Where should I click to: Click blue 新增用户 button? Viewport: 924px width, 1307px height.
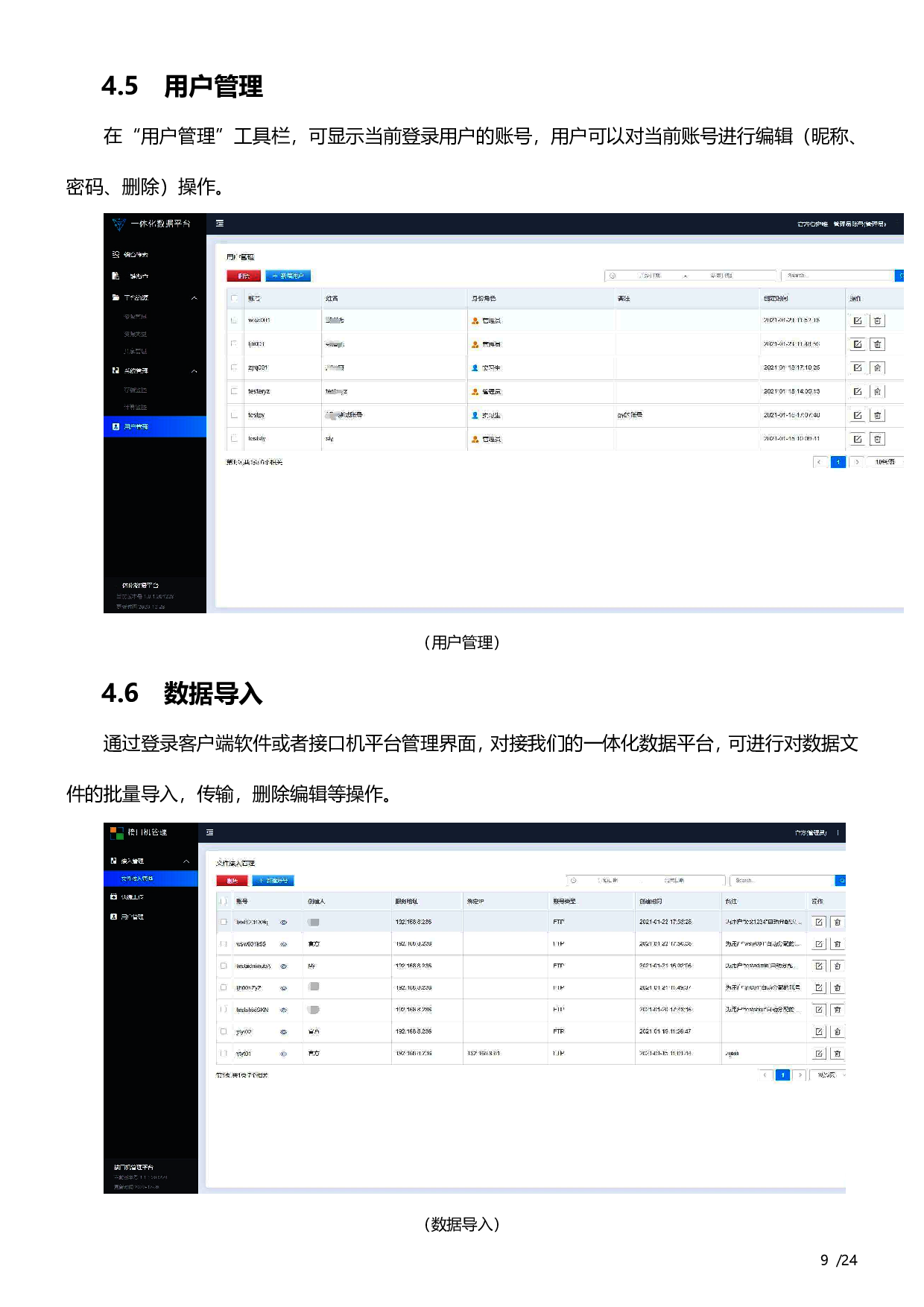[x=288, y=276]
